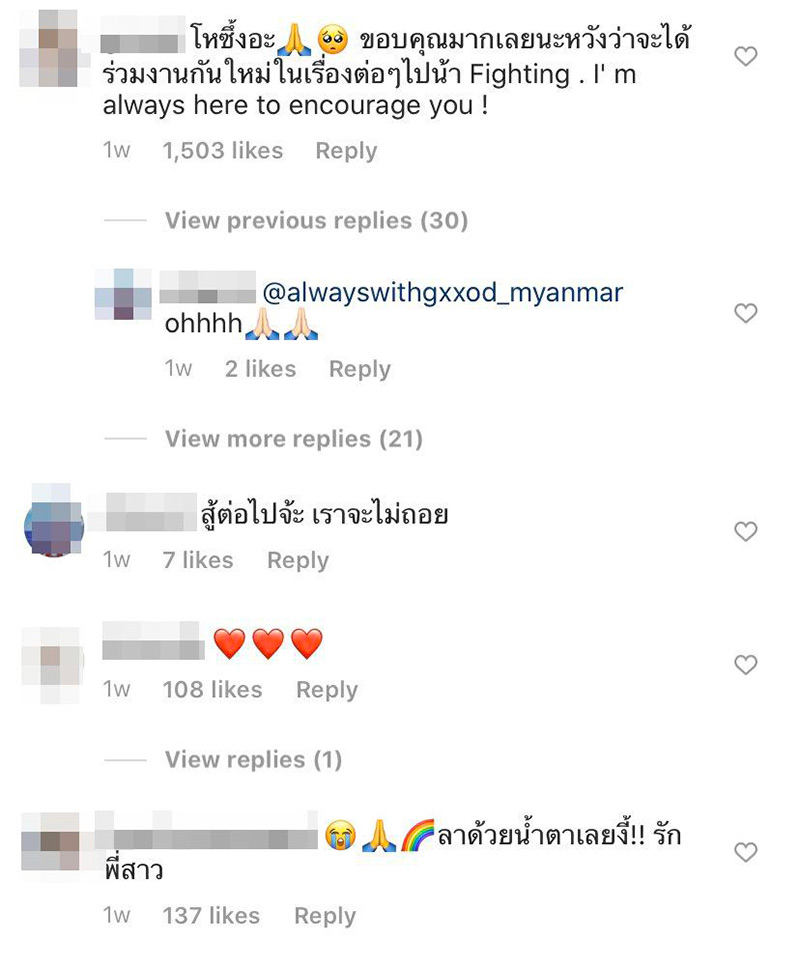
Task: Expand View more replies (21)
Action: 294,439
